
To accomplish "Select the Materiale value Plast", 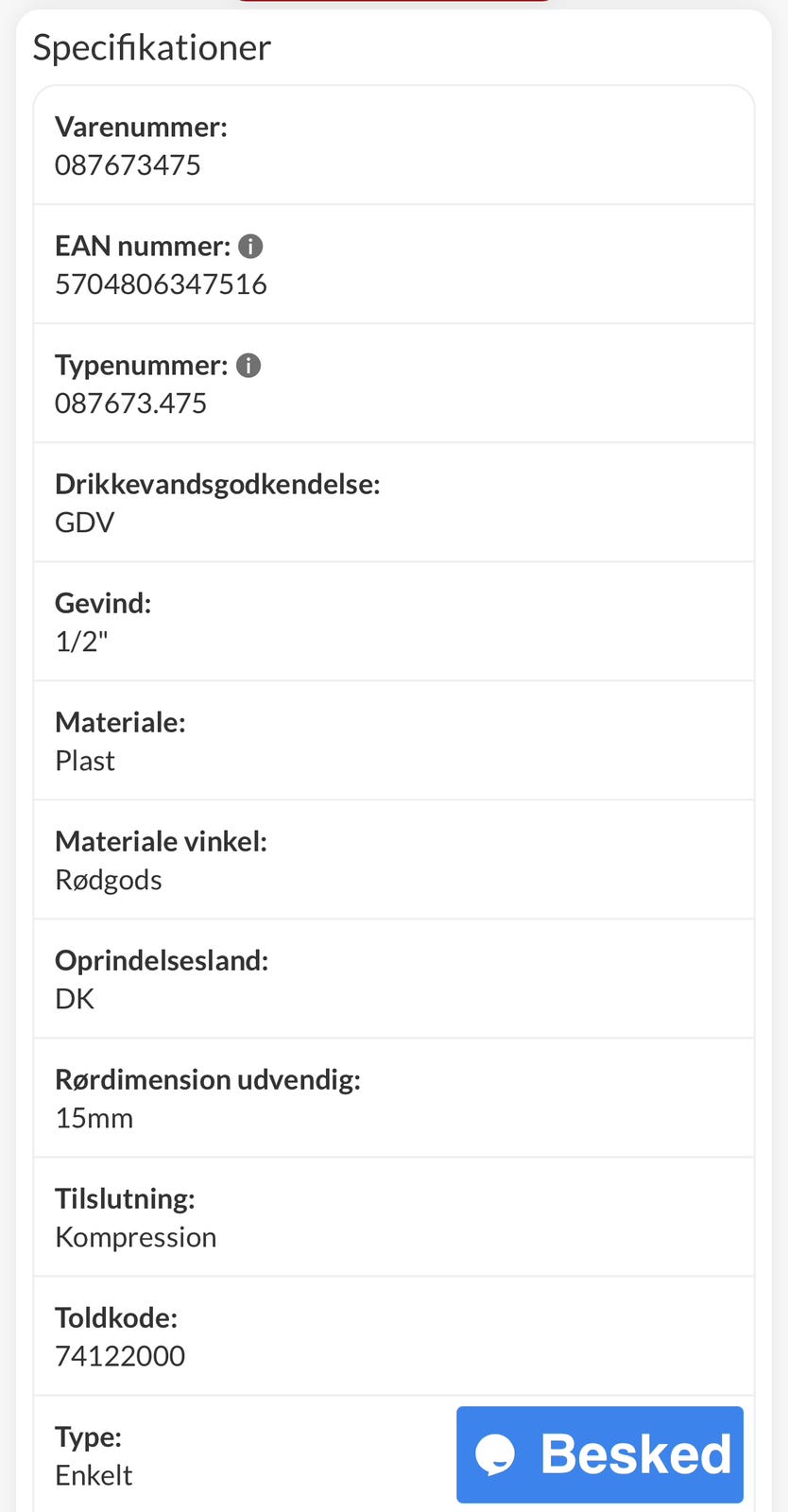I will click(x=85, y=759).
